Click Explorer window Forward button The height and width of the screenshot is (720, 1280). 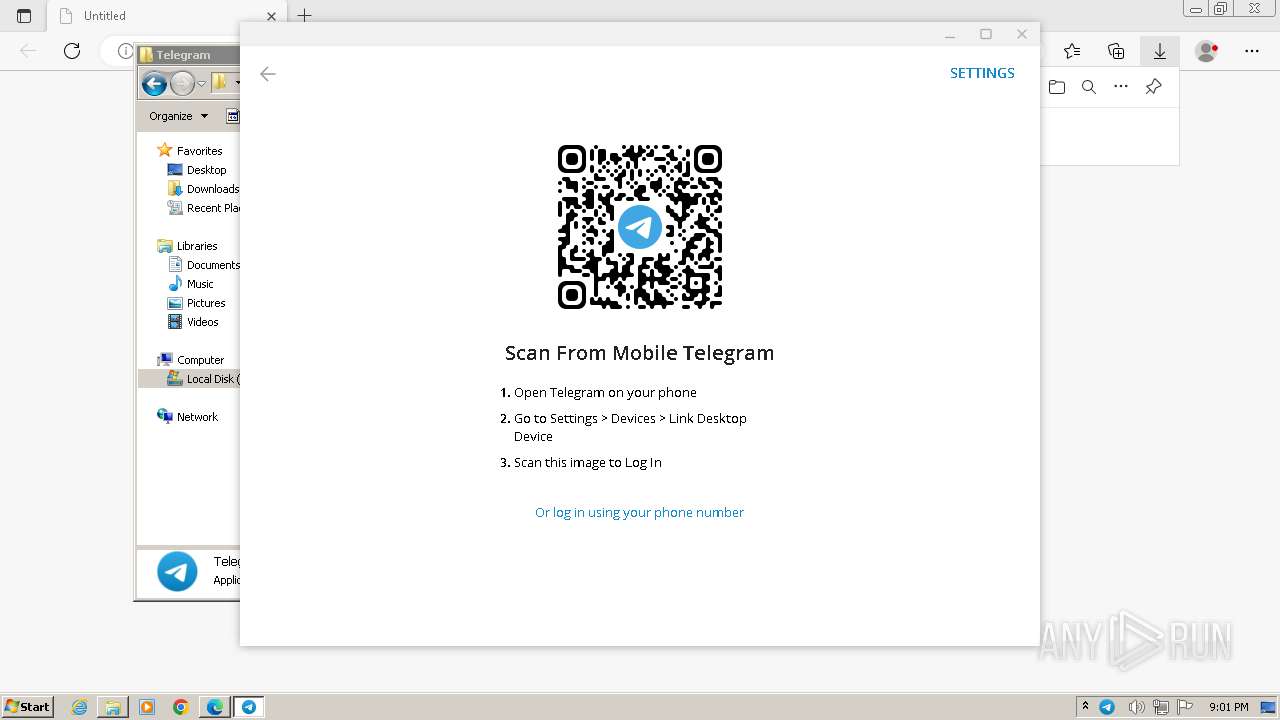pyautogui.click(x=182, y=84)
